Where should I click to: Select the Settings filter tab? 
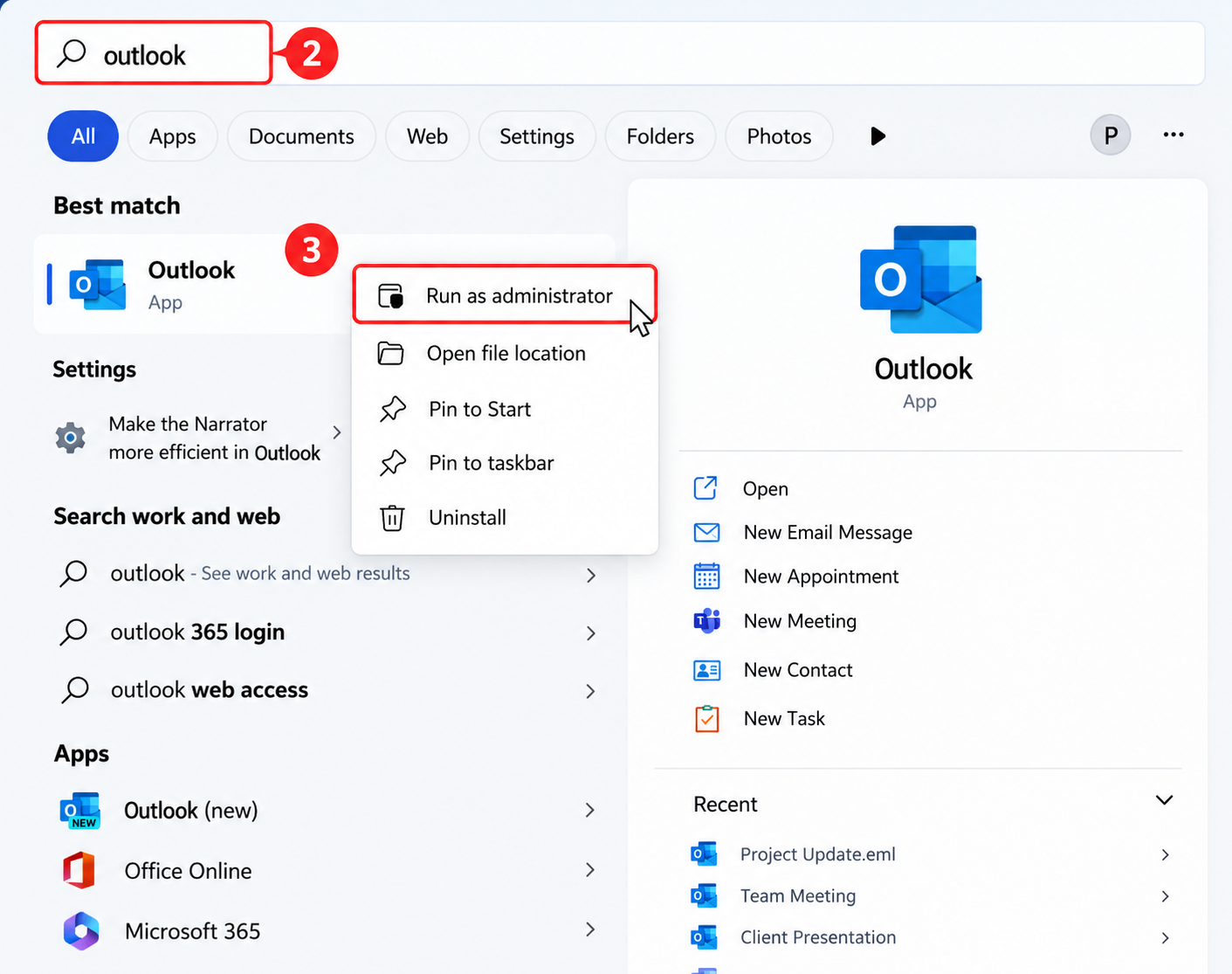pos(537,136)
